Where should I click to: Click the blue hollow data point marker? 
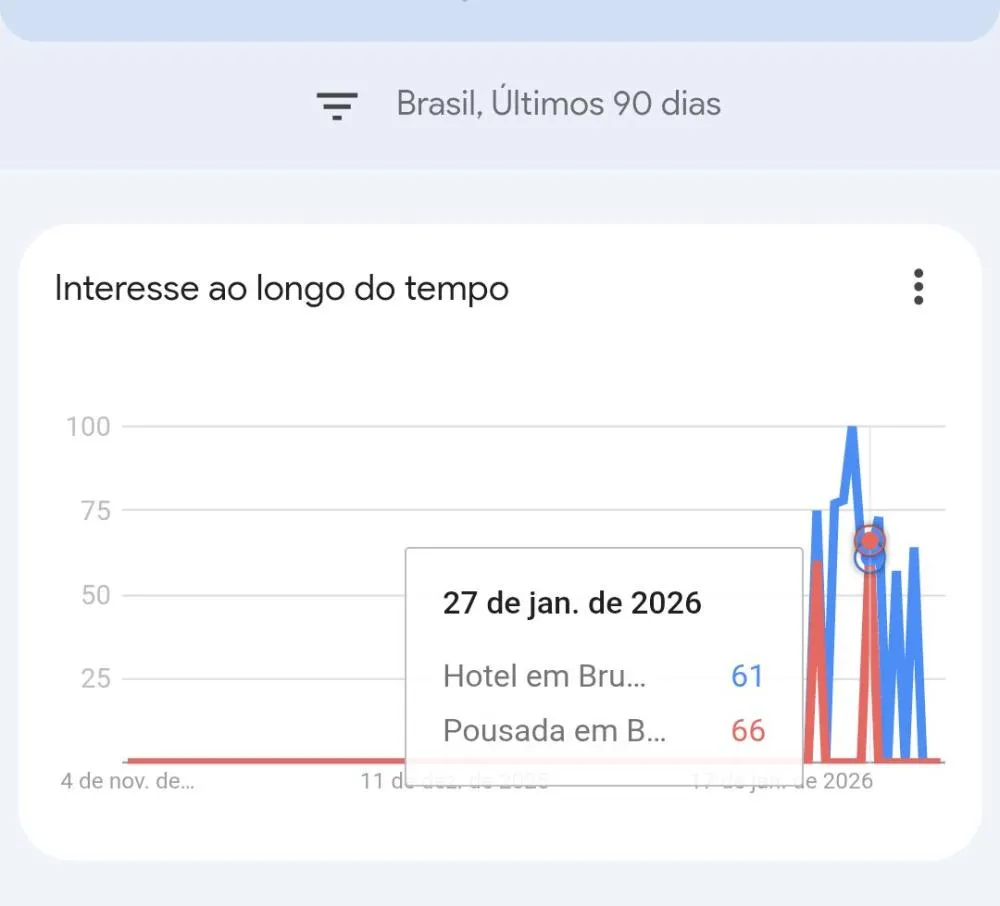870,560
